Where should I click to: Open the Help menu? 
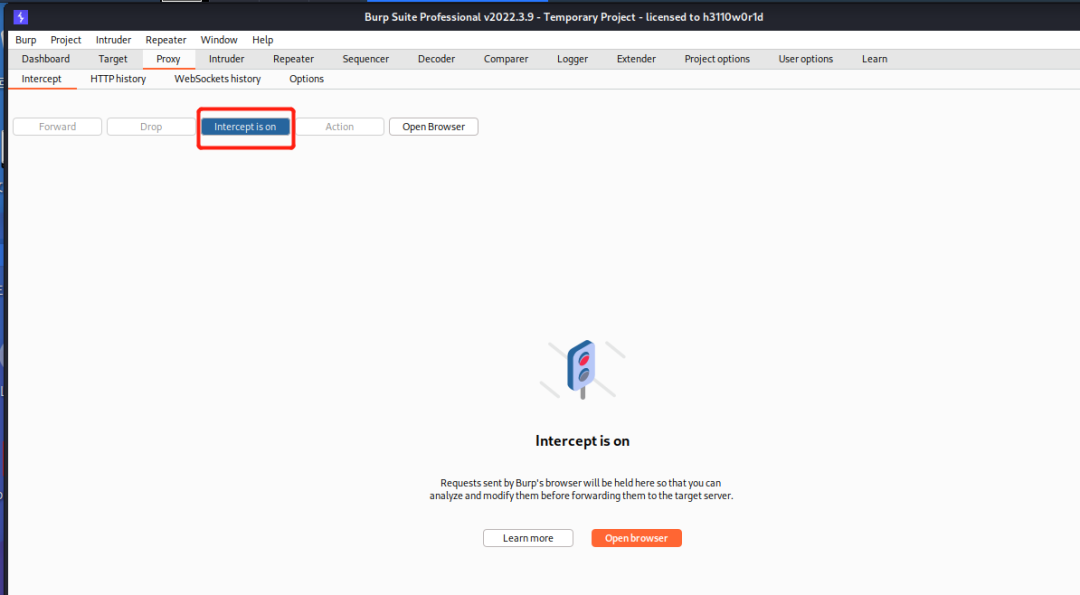click(x=262, y=39)
